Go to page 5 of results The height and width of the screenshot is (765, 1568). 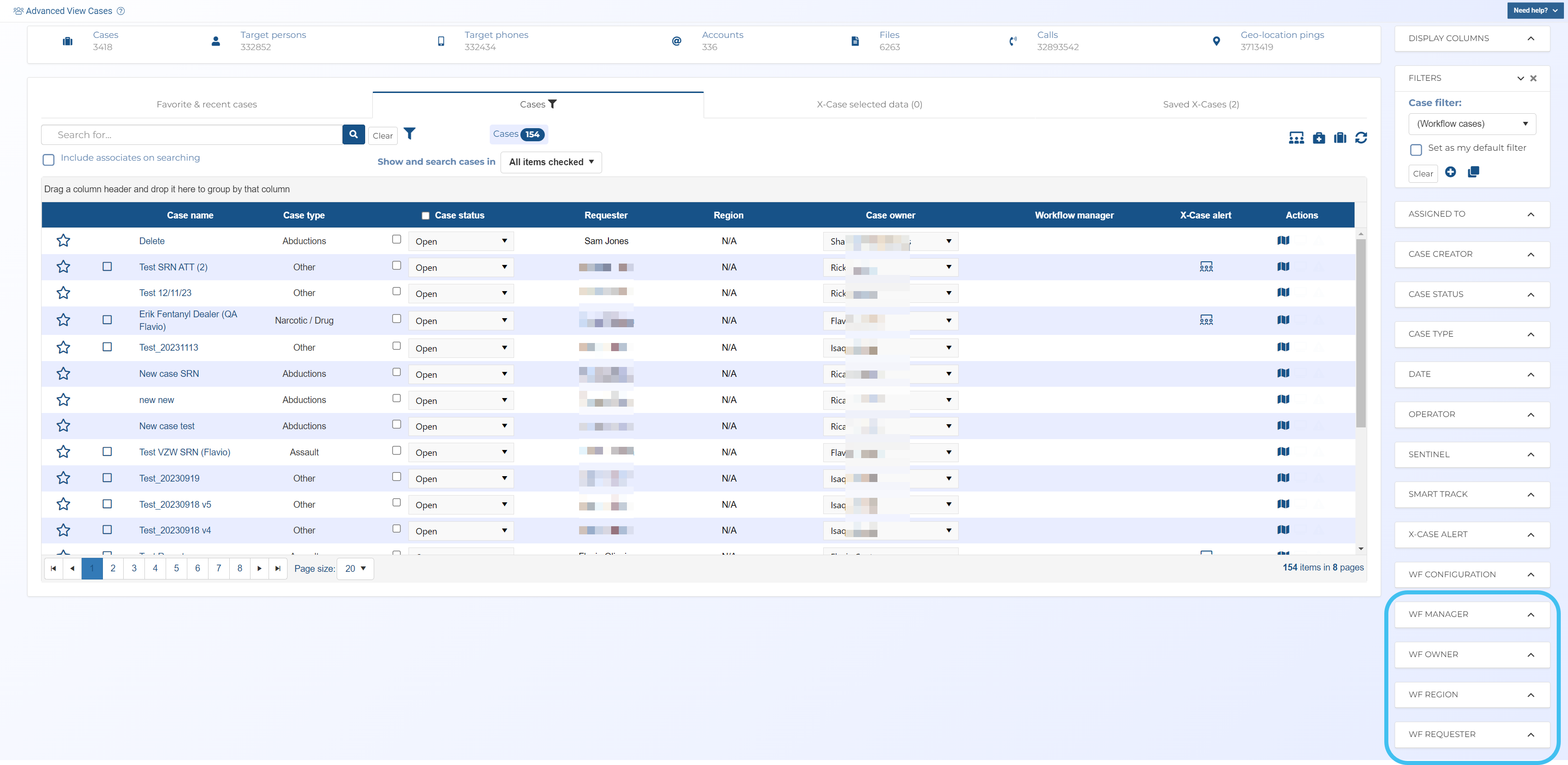coord(176,568)
